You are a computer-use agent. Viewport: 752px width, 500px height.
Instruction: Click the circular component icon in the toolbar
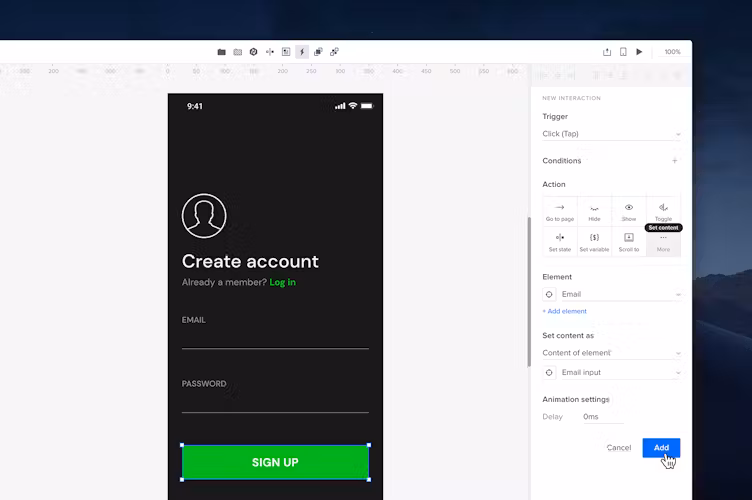[x=254, y=52]
